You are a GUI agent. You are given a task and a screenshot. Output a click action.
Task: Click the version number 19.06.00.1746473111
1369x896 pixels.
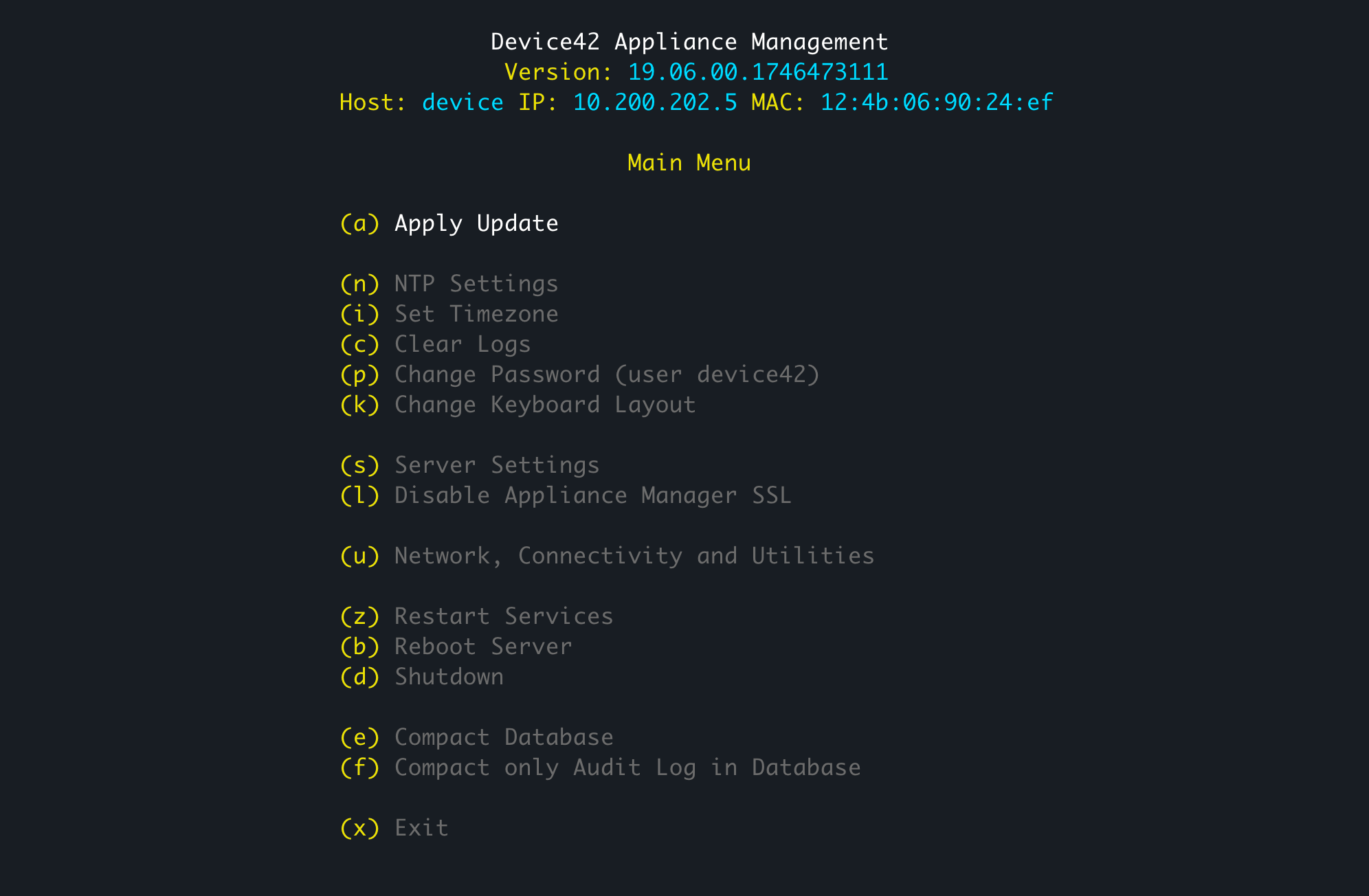tap(757, 71)
